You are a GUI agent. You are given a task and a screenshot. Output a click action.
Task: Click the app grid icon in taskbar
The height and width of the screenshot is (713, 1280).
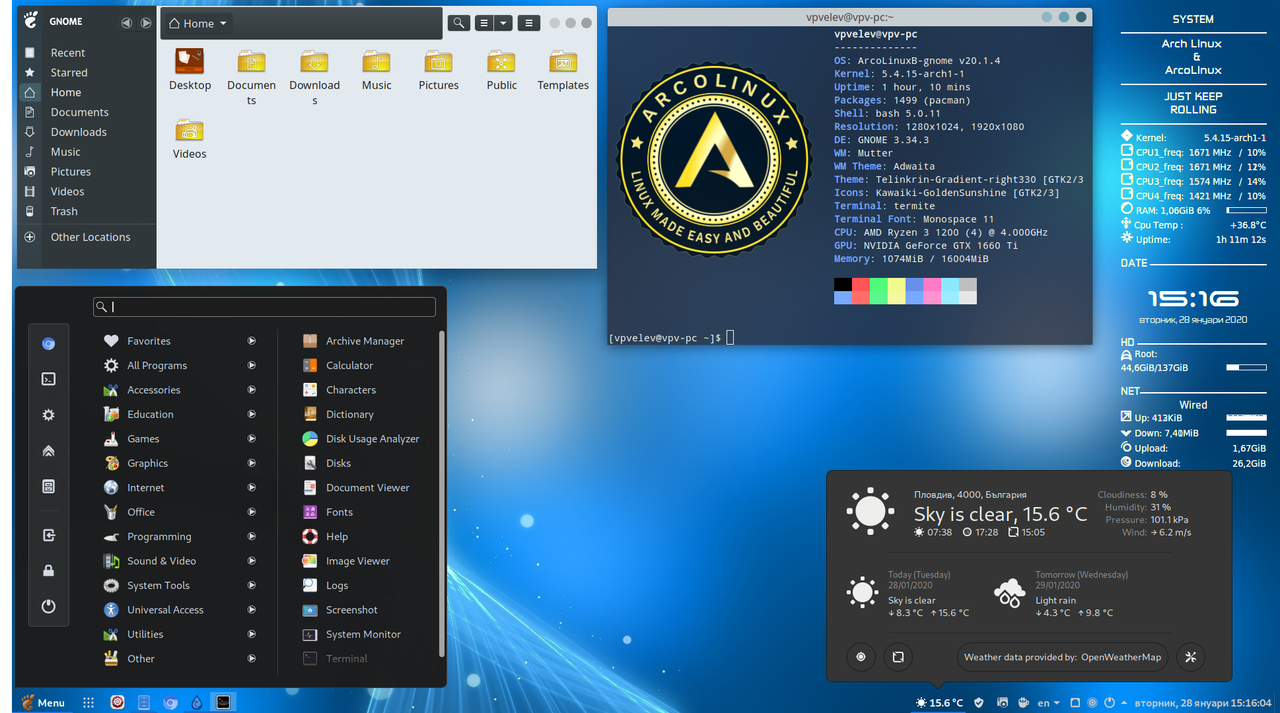click(x=88, y=703)
